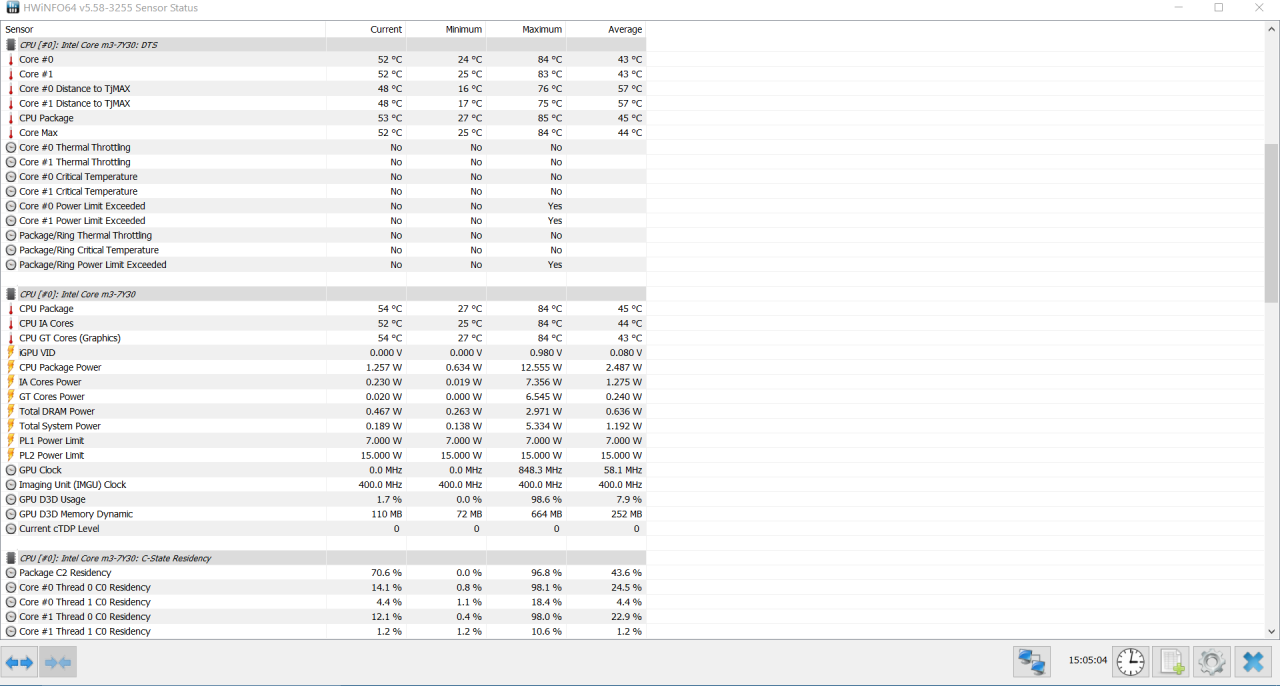This screenshot has width=1280, height=686.
Task: Click the scrollbar down arrow
Action: coord(1272,631)
